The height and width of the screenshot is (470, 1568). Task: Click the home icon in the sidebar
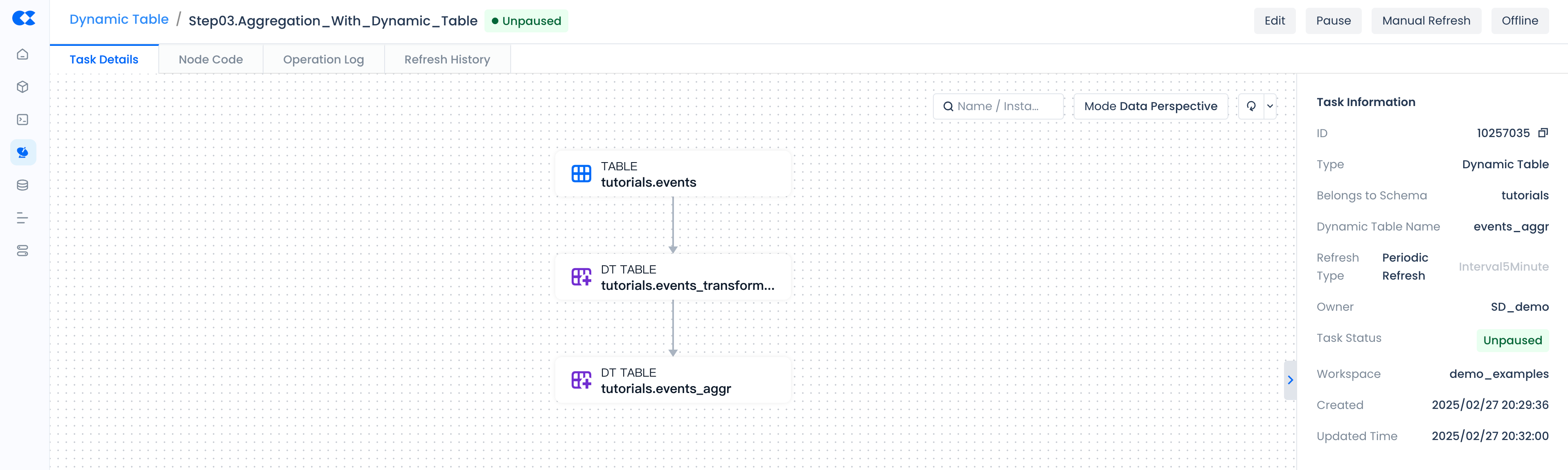click(x=23, y=55)
